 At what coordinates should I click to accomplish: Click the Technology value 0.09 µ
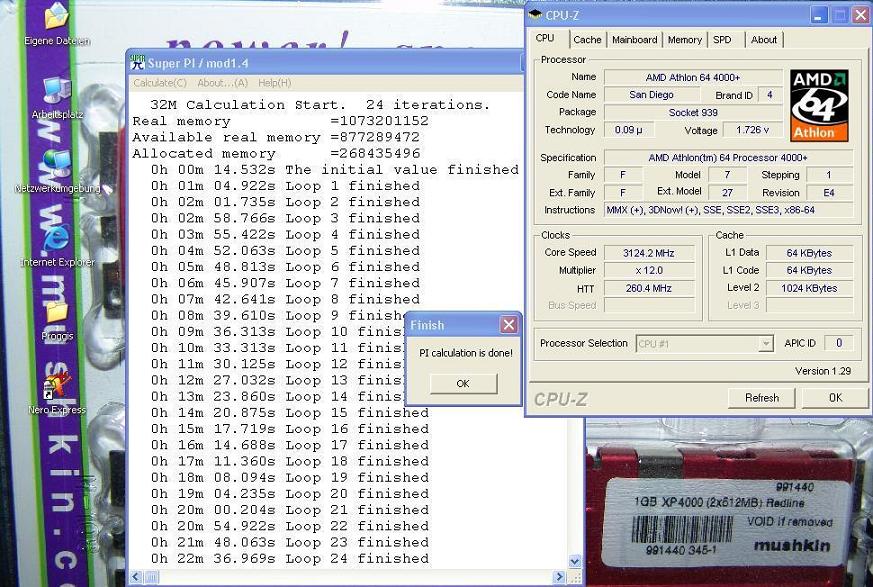(629, 130)
